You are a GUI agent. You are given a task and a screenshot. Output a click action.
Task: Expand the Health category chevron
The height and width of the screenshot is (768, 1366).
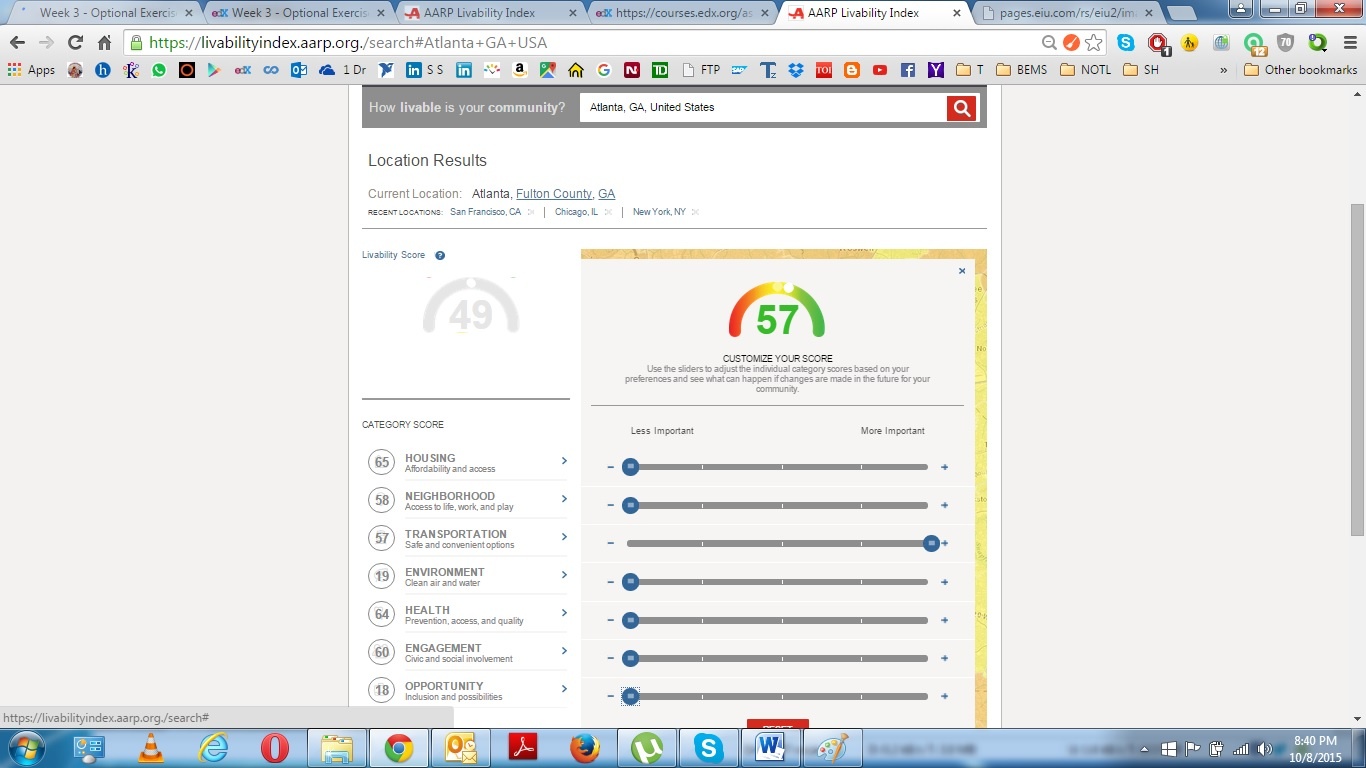[x=564, y=613]
